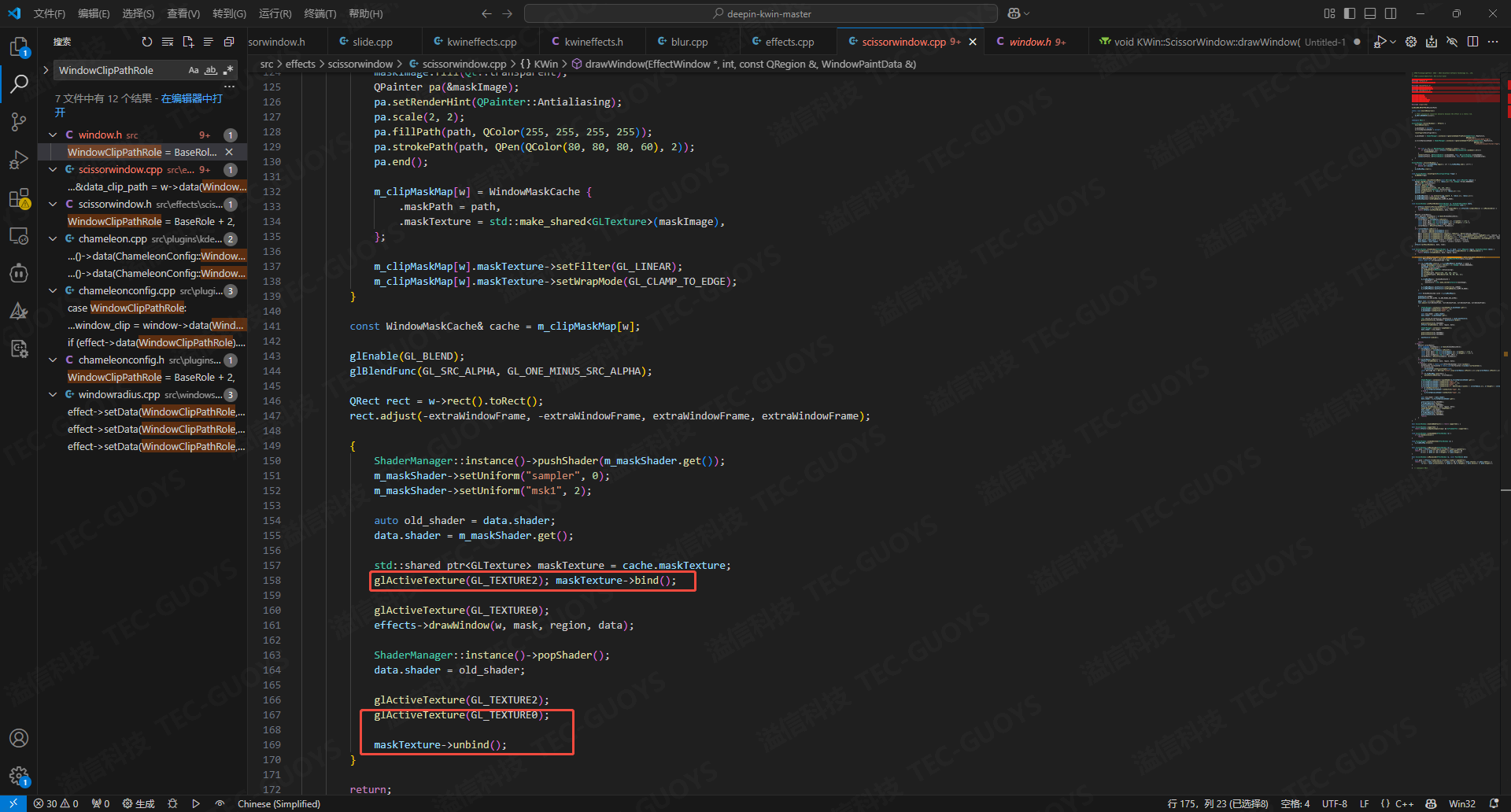The height and width of the screenshot is (812, 1511).
Task: Open the Source Control view
Action: (x=19, y=122)
